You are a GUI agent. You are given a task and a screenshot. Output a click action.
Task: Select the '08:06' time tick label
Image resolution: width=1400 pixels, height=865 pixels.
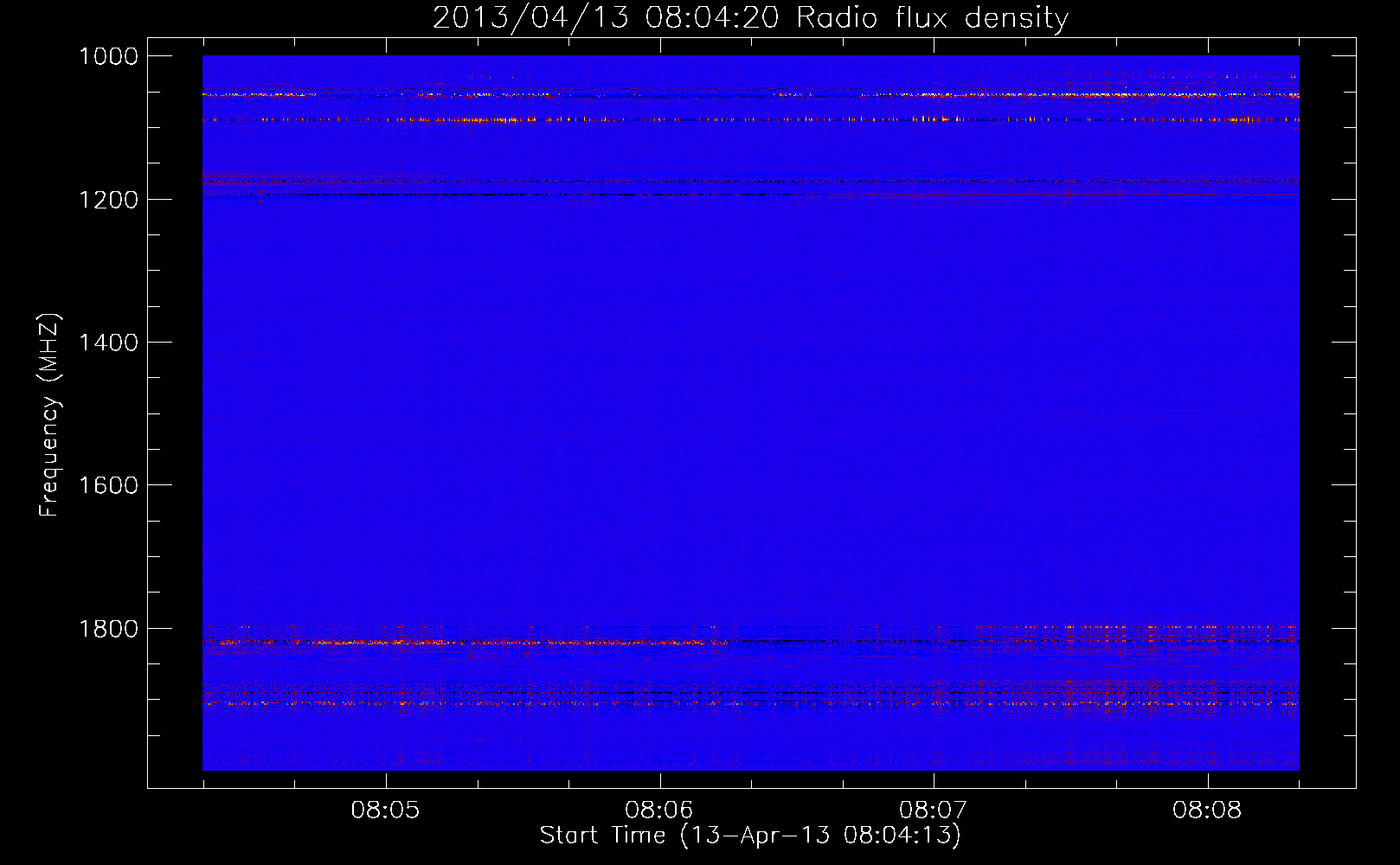coord(659,811)
